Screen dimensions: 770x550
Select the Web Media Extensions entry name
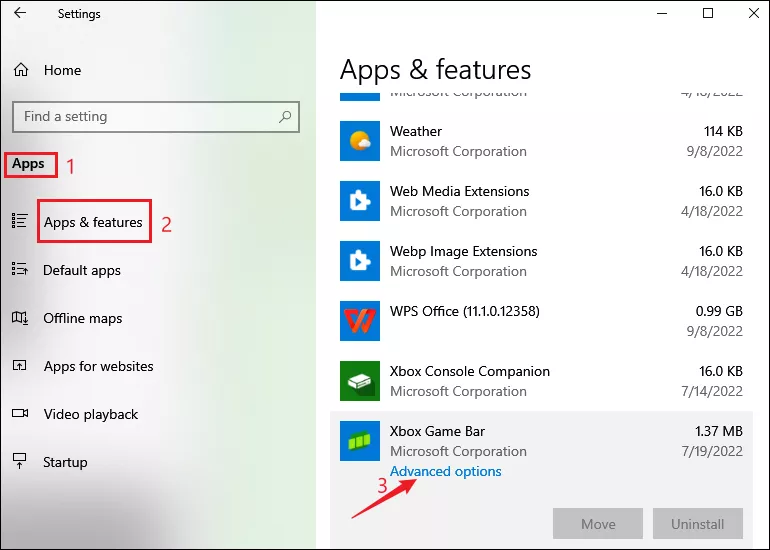(x=459, y=191)
